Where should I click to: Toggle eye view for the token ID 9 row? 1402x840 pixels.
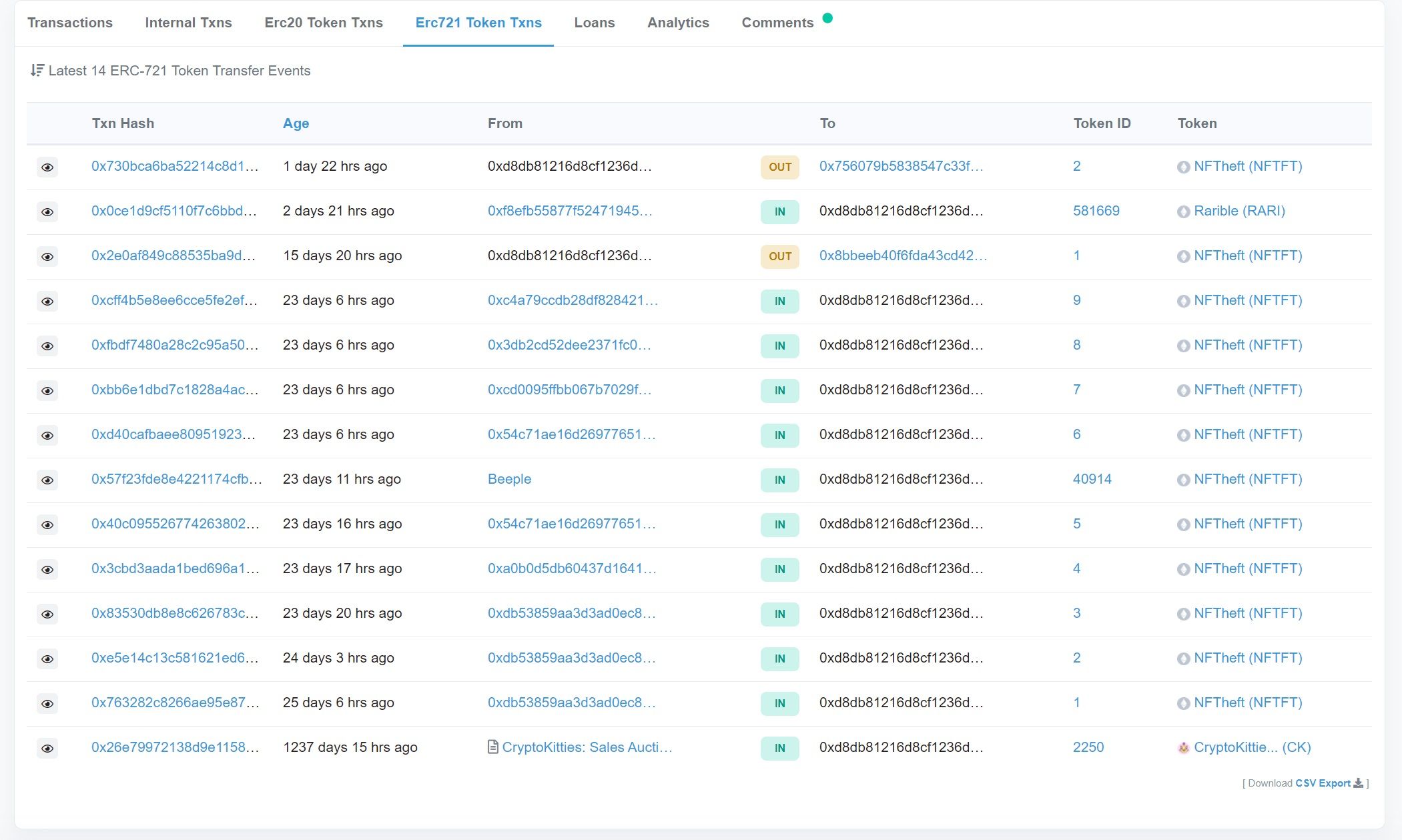tap(47, 302)
